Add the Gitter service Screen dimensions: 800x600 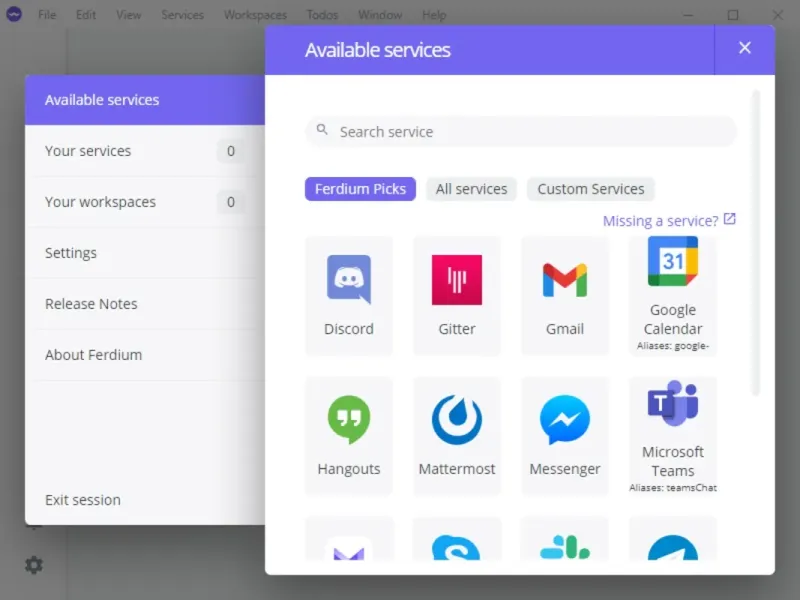pos(457,295)
